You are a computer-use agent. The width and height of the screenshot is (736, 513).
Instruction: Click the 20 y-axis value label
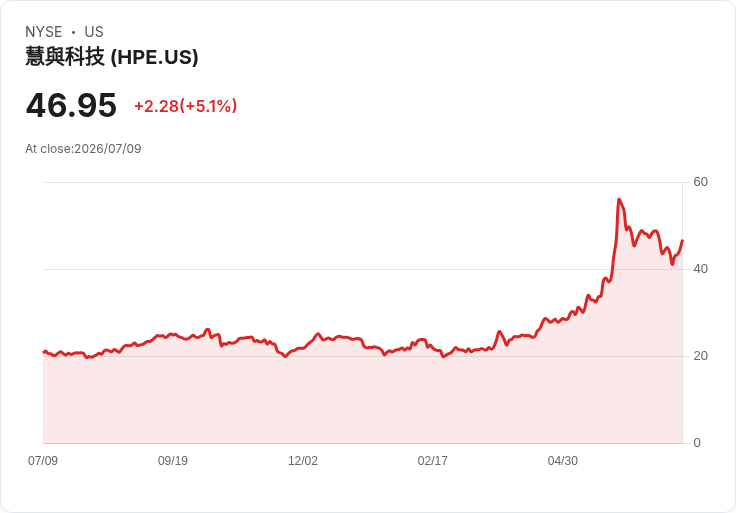pos(700,356)
